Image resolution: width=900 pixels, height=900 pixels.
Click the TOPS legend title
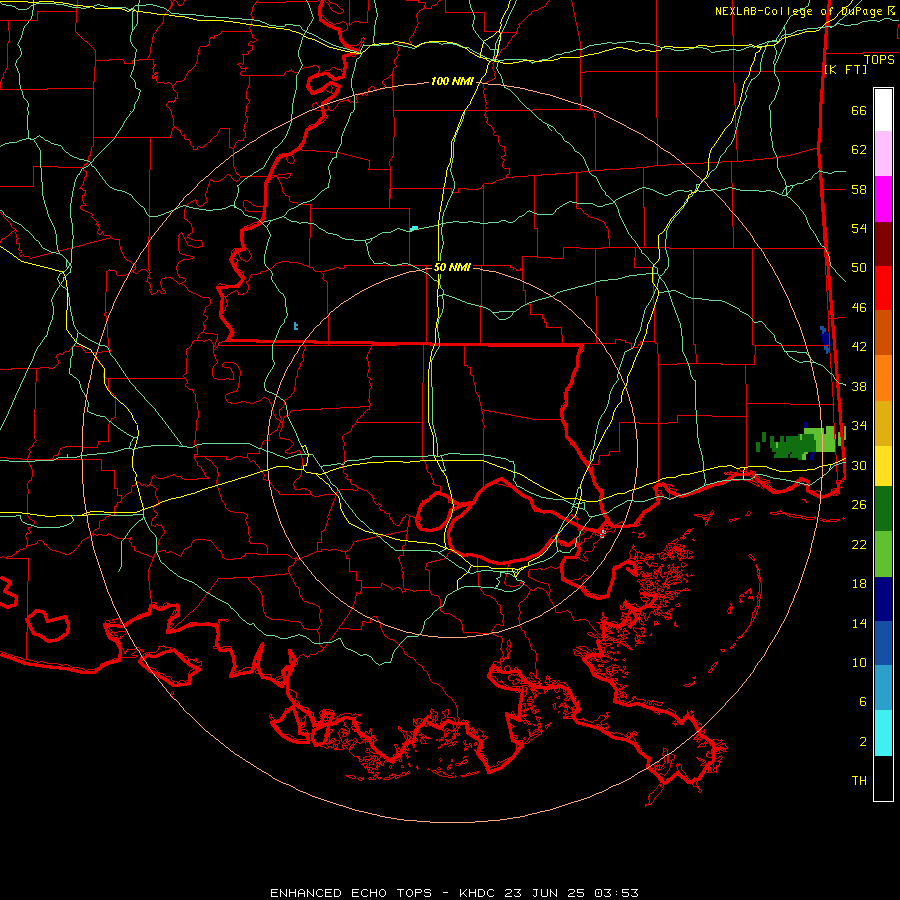point(879,60)
